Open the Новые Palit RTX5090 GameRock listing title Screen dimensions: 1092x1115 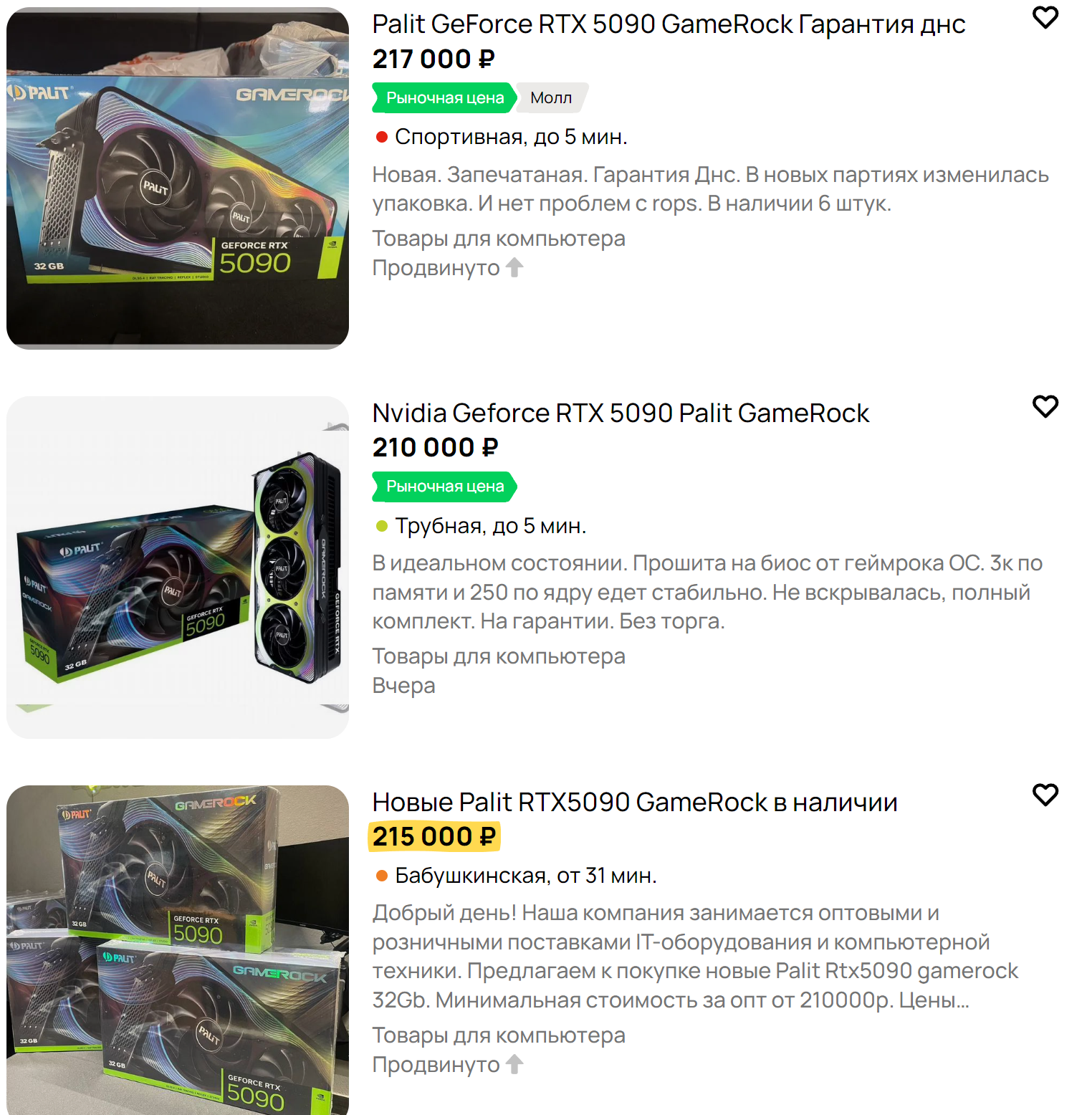[x=635, y=803]
